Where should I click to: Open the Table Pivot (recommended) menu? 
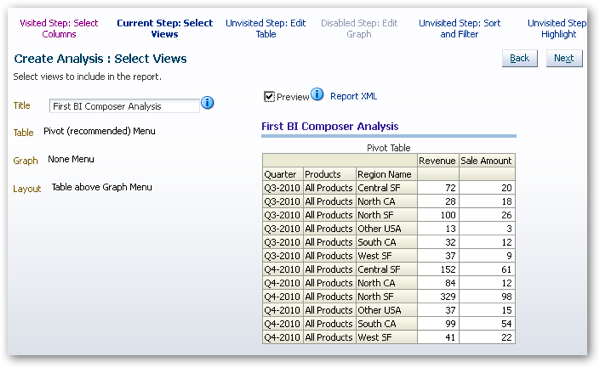click(99, 131)
